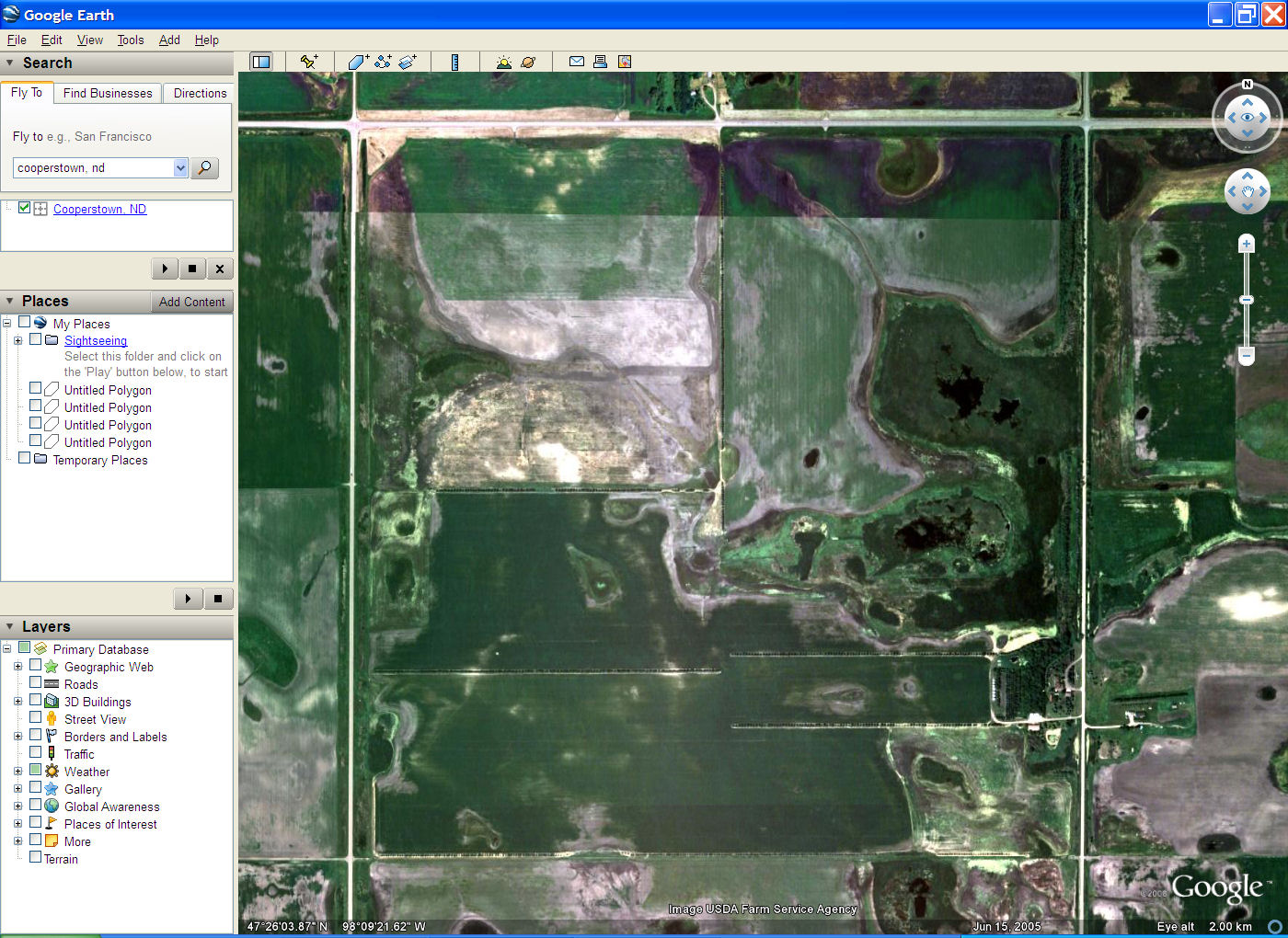Select the Primary Database label
The width and height of the screenshot is (1288, 938).
101,649
